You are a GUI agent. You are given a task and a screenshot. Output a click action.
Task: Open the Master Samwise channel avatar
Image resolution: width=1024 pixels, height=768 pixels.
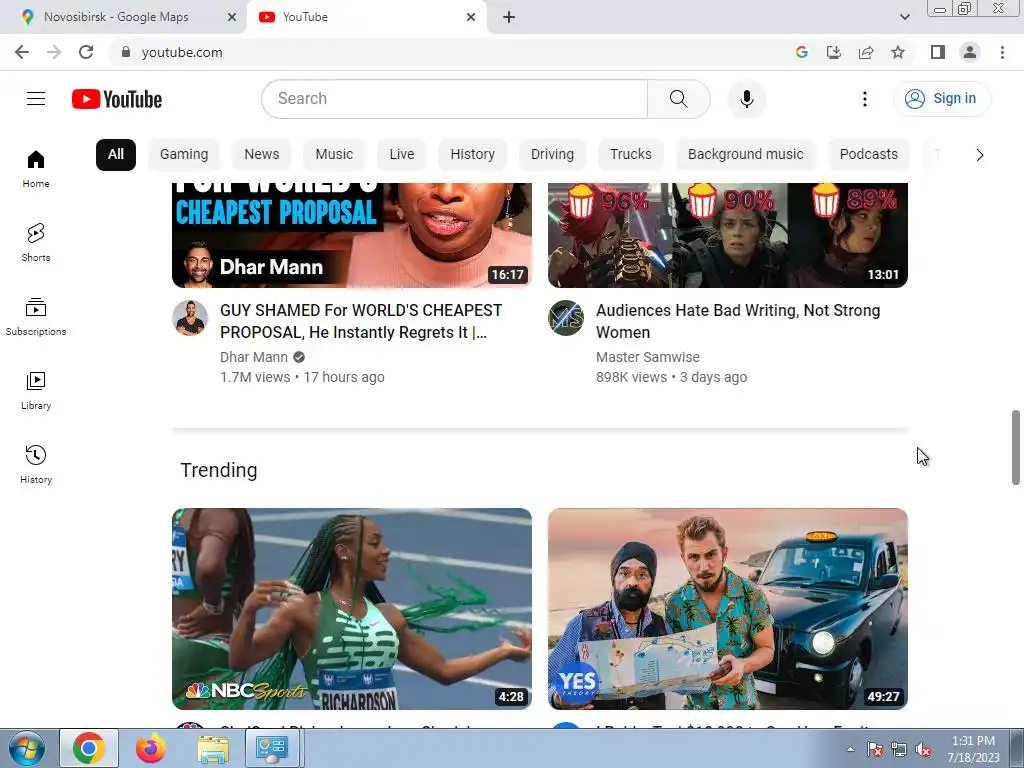point(566,318)
